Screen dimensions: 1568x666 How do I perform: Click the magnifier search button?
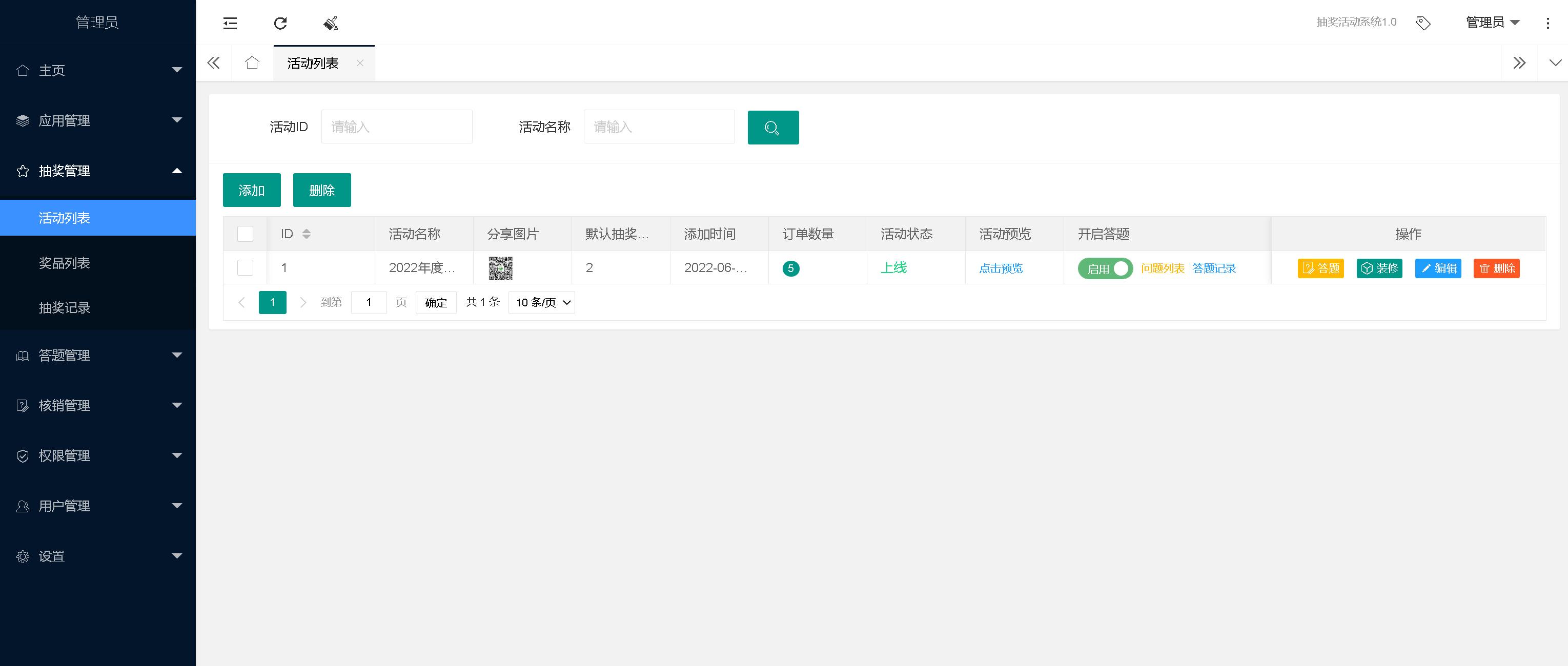772,127
